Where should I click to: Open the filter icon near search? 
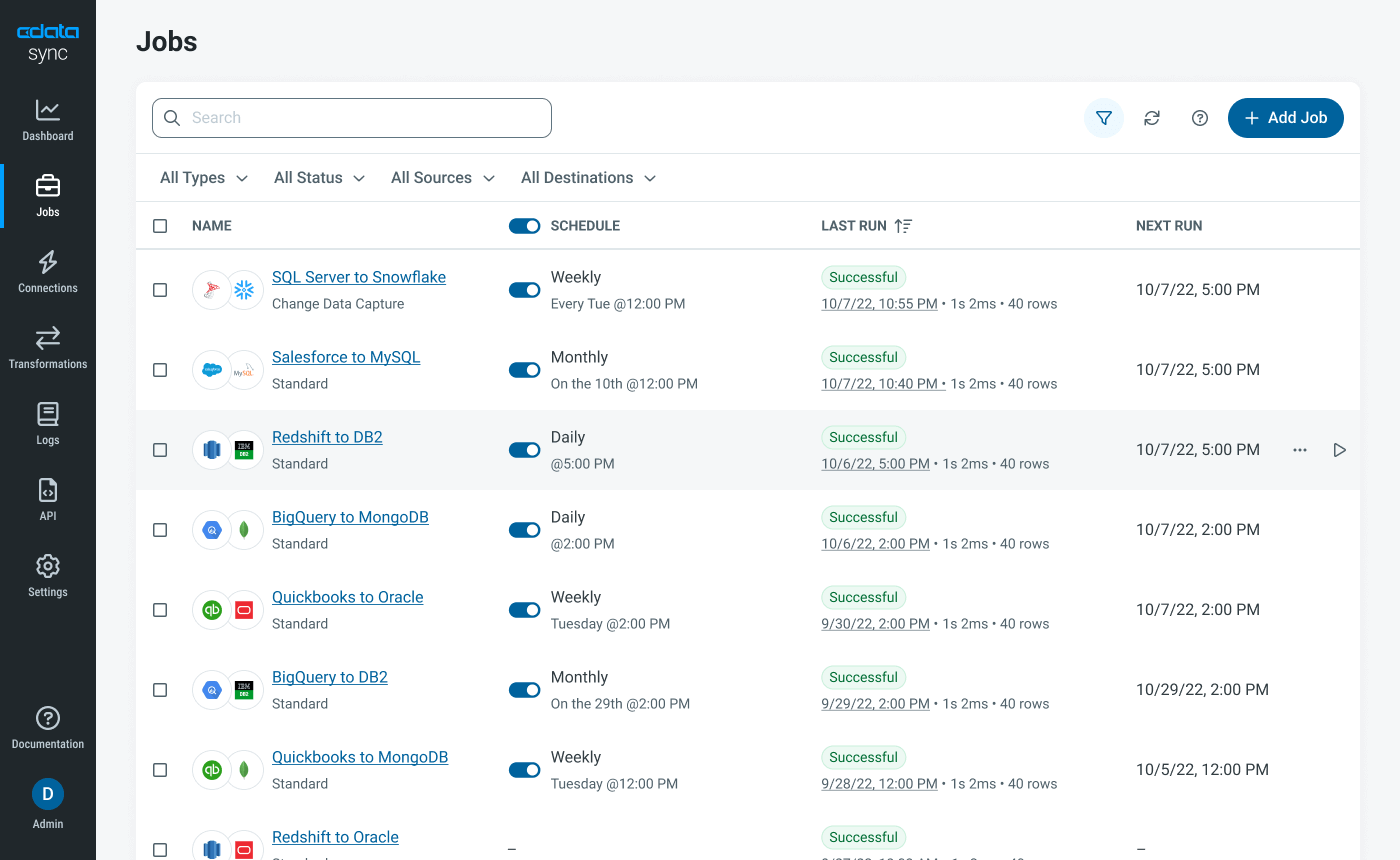(x=1103, y=117)
